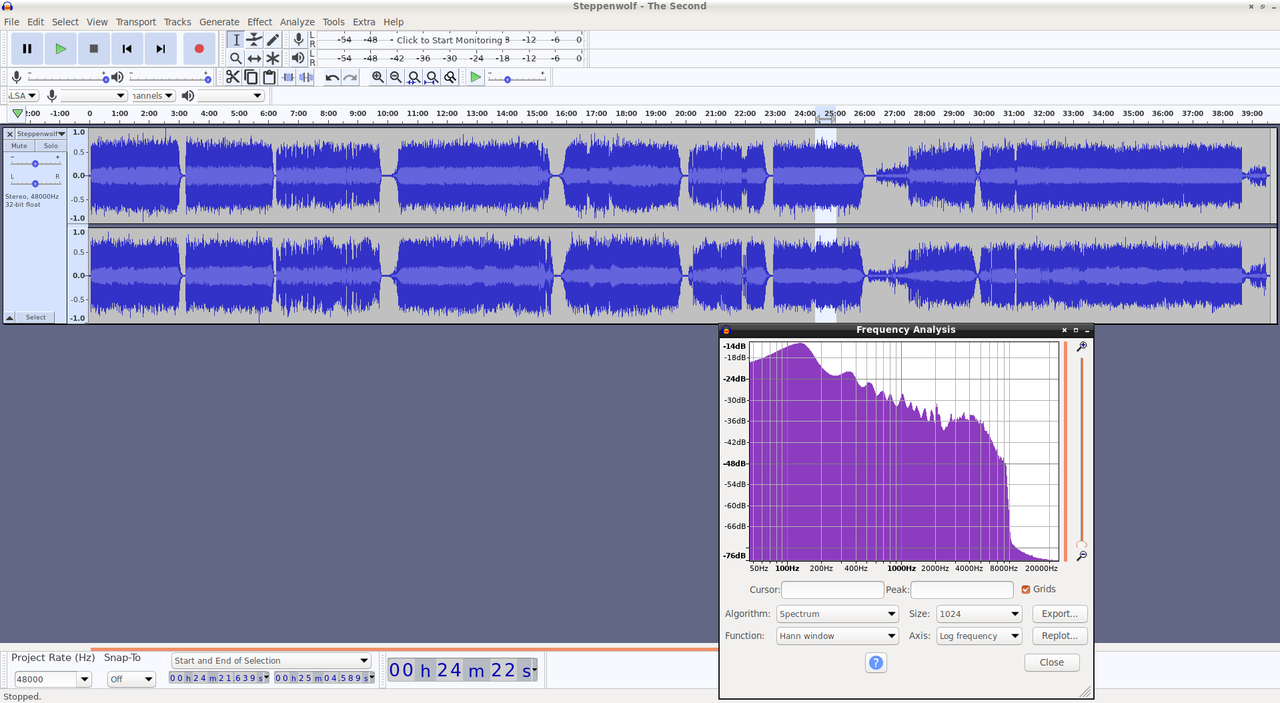Viewport: 1280px width, 703px height.
Task: Pick the Zoom magnifier tool
Action: pyautogui.click(x=236, y=59)
